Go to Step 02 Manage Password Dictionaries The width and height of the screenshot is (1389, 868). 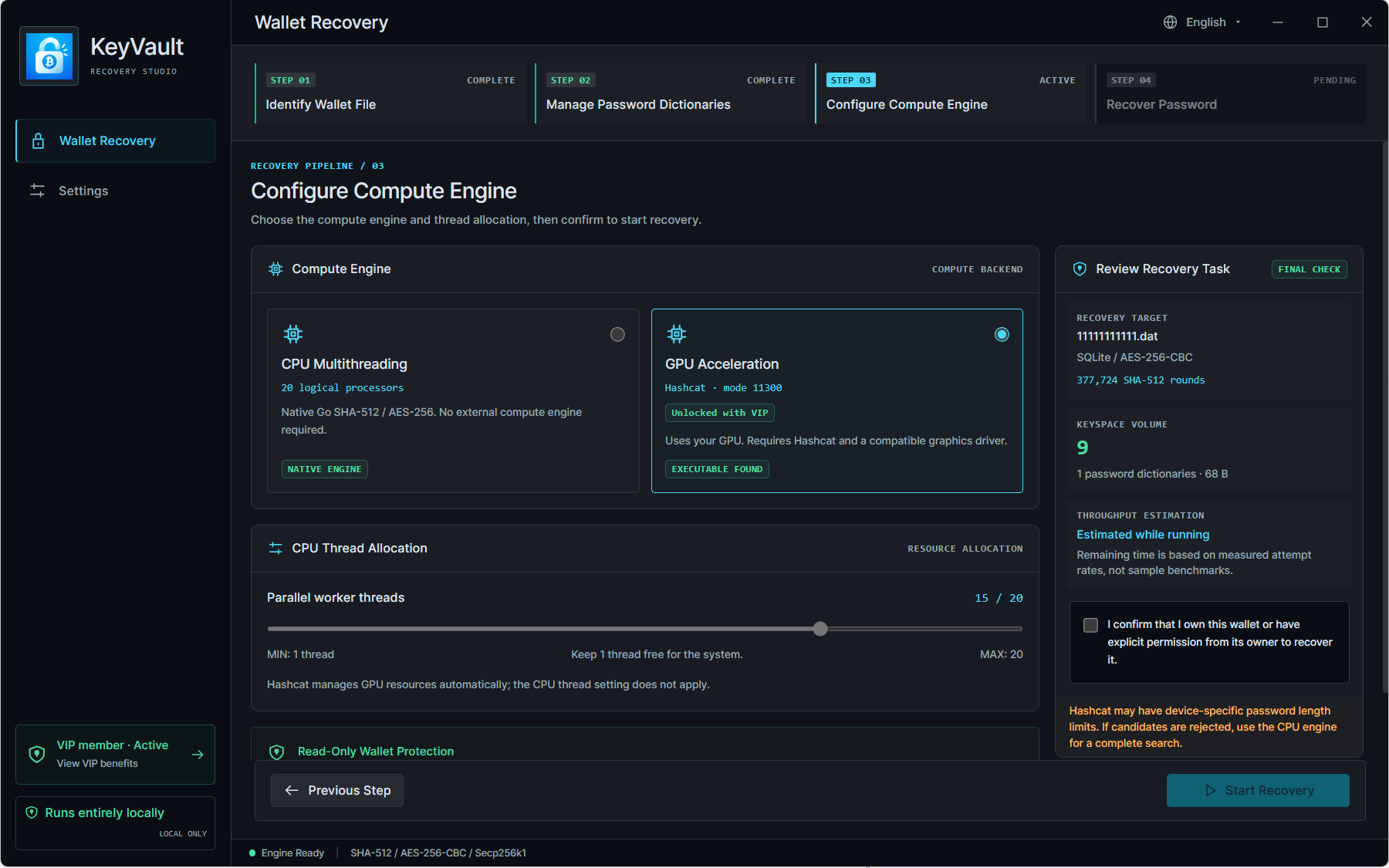coord(671,93)
